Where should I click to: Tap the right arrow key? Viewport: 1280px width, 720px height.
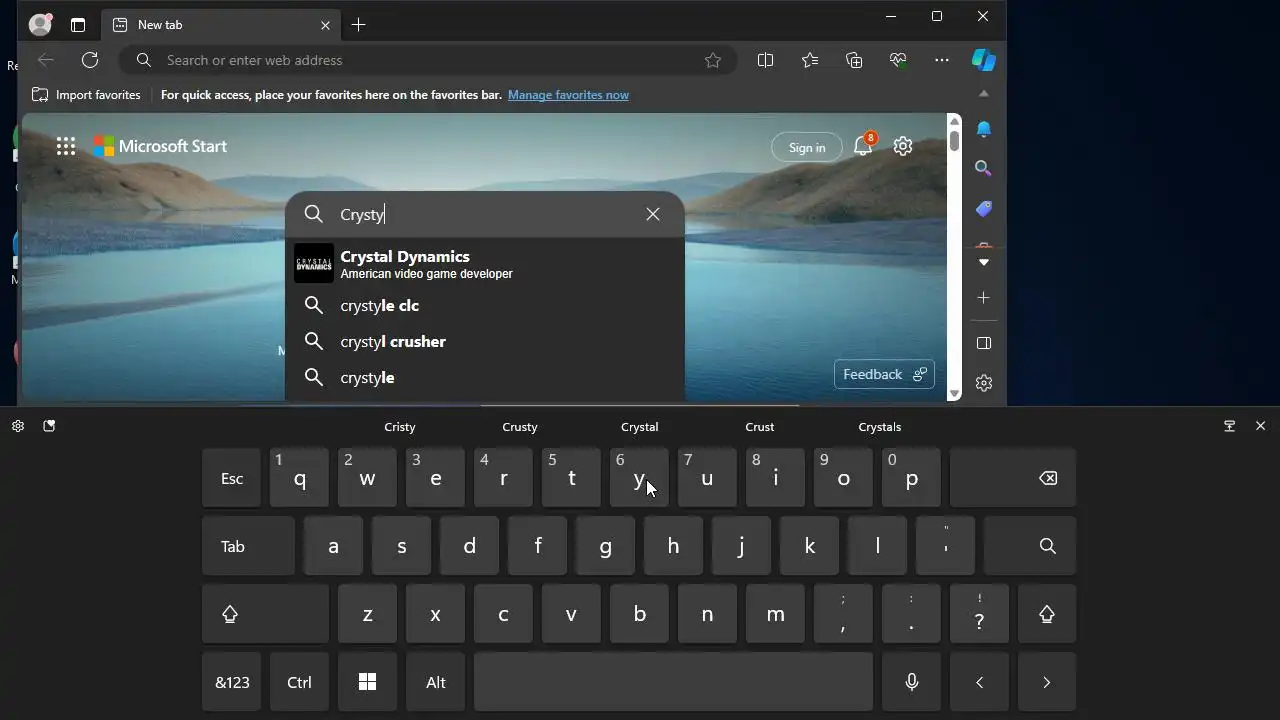(x=1047, y=682)
